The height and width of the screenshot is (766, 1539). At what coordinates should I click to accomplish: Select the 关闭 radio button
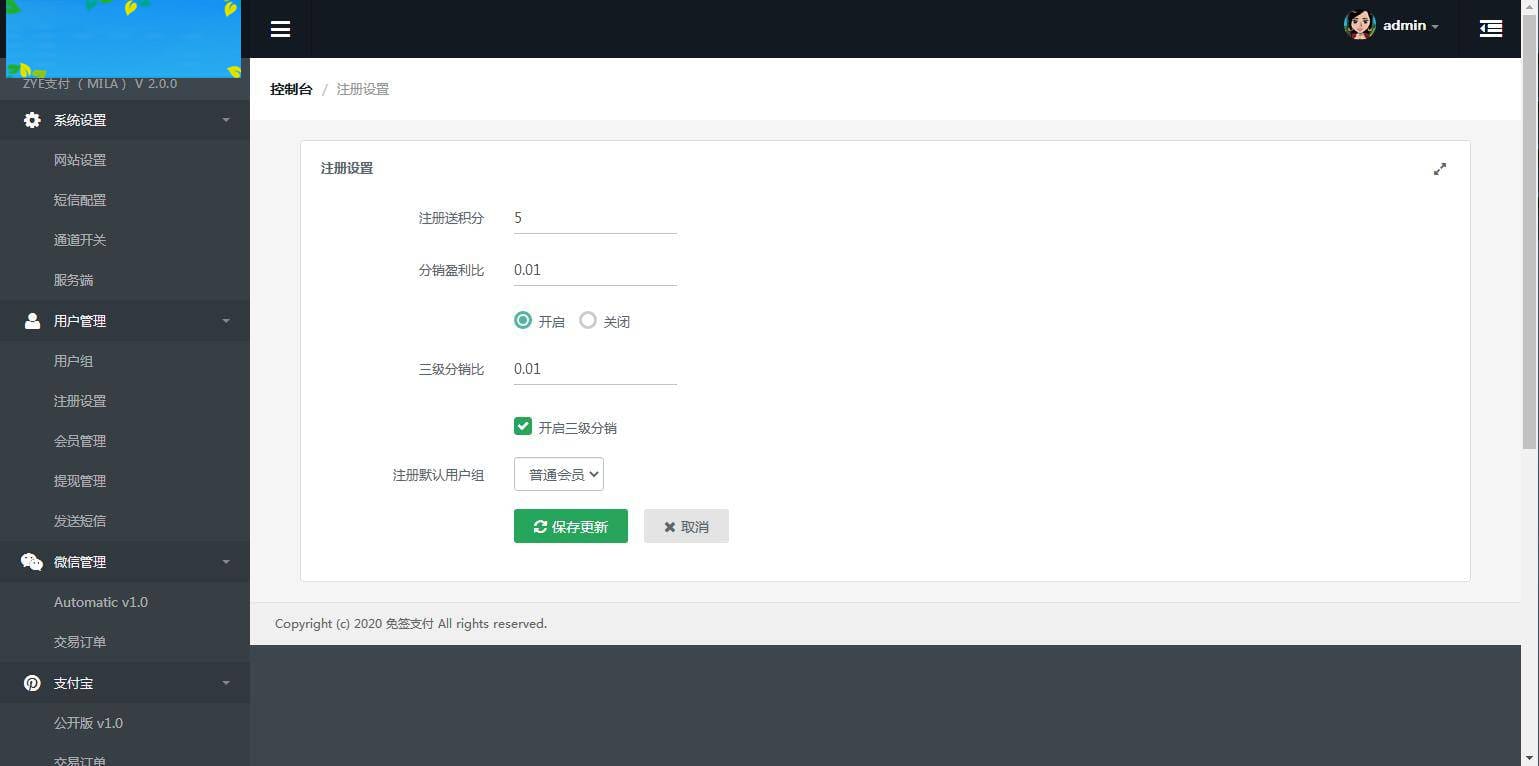[x=588, y=320]
